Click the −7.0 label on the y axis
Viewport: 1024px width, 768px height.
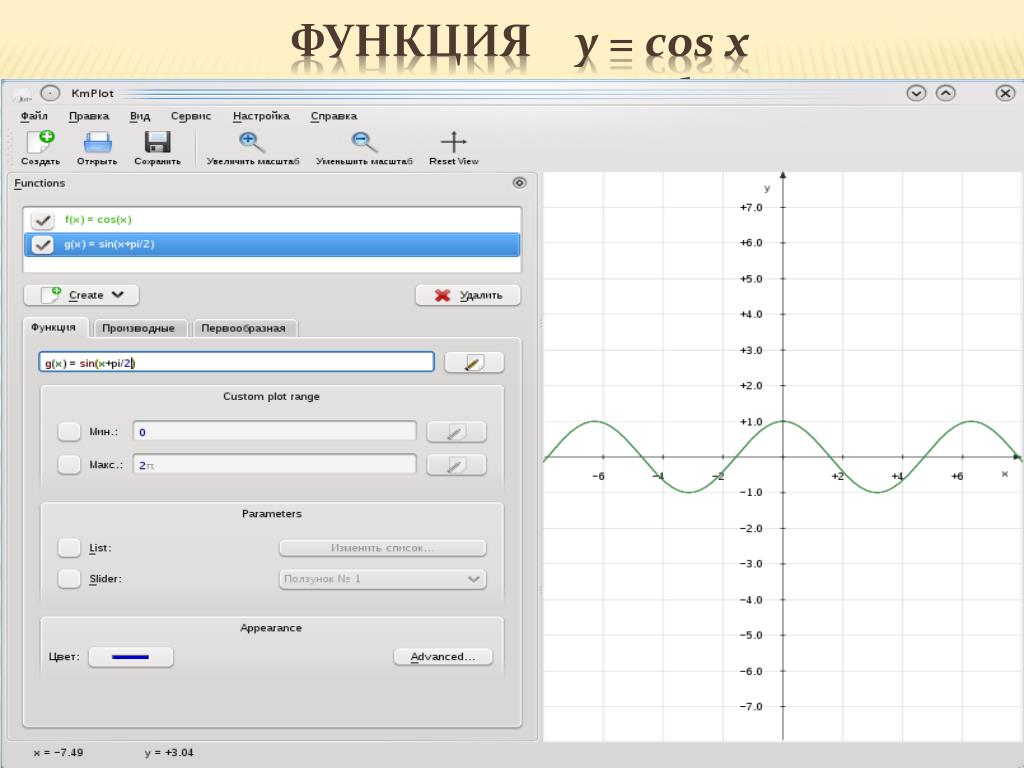[751, 707]
